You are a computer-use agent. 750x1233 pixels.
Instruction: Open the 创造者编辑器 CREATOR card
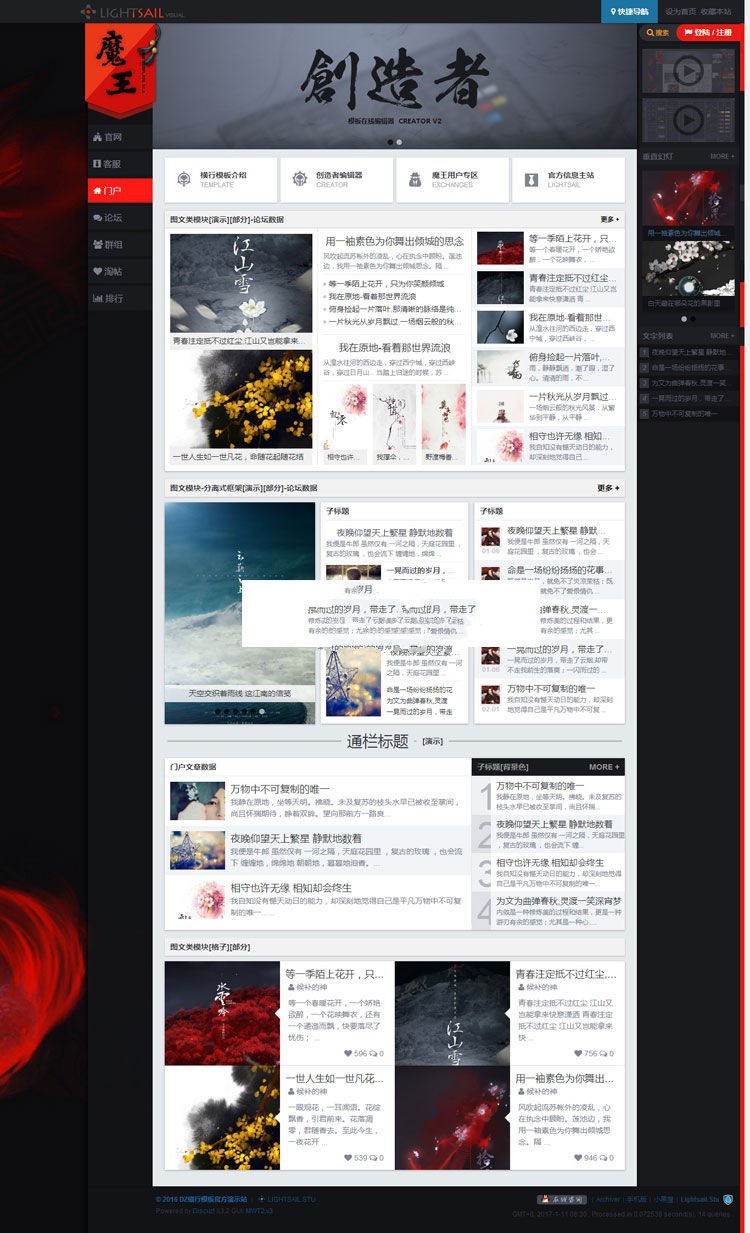(335, 179)
